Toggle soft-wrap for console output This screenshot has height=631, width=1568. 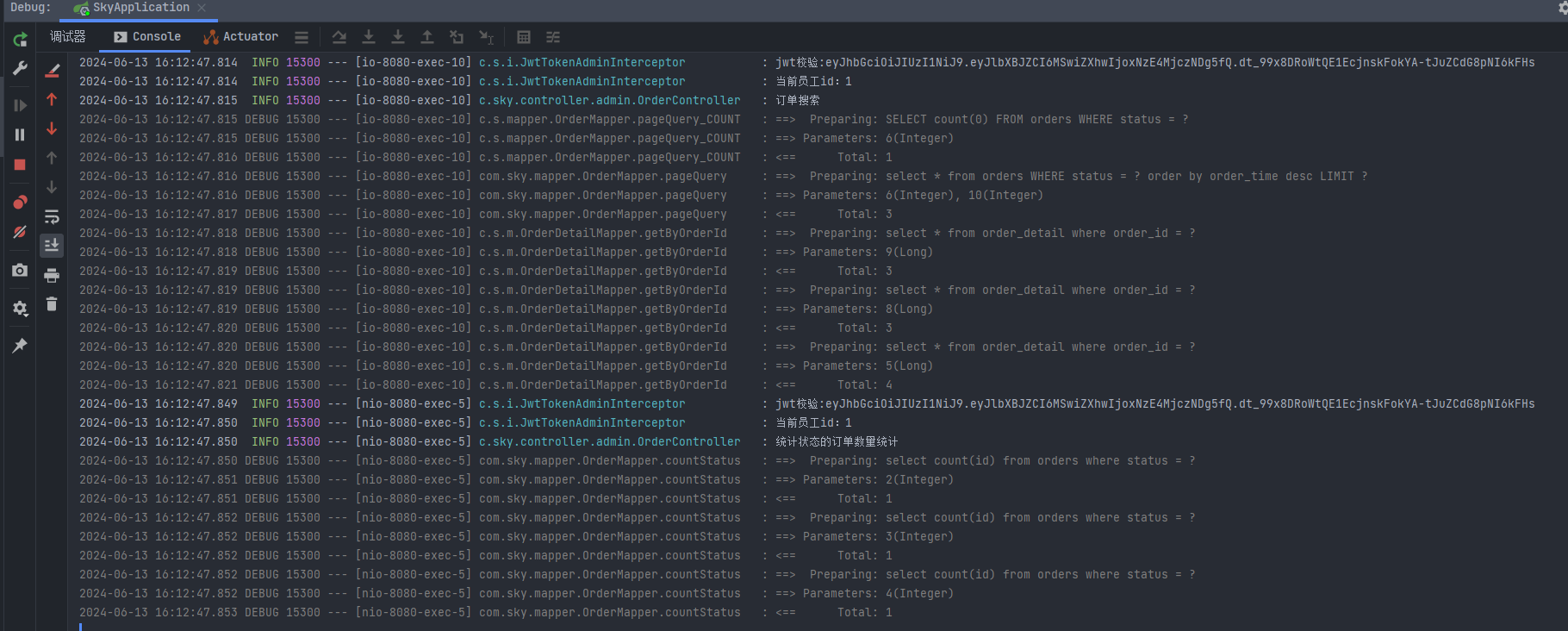(x=52, y=216)
